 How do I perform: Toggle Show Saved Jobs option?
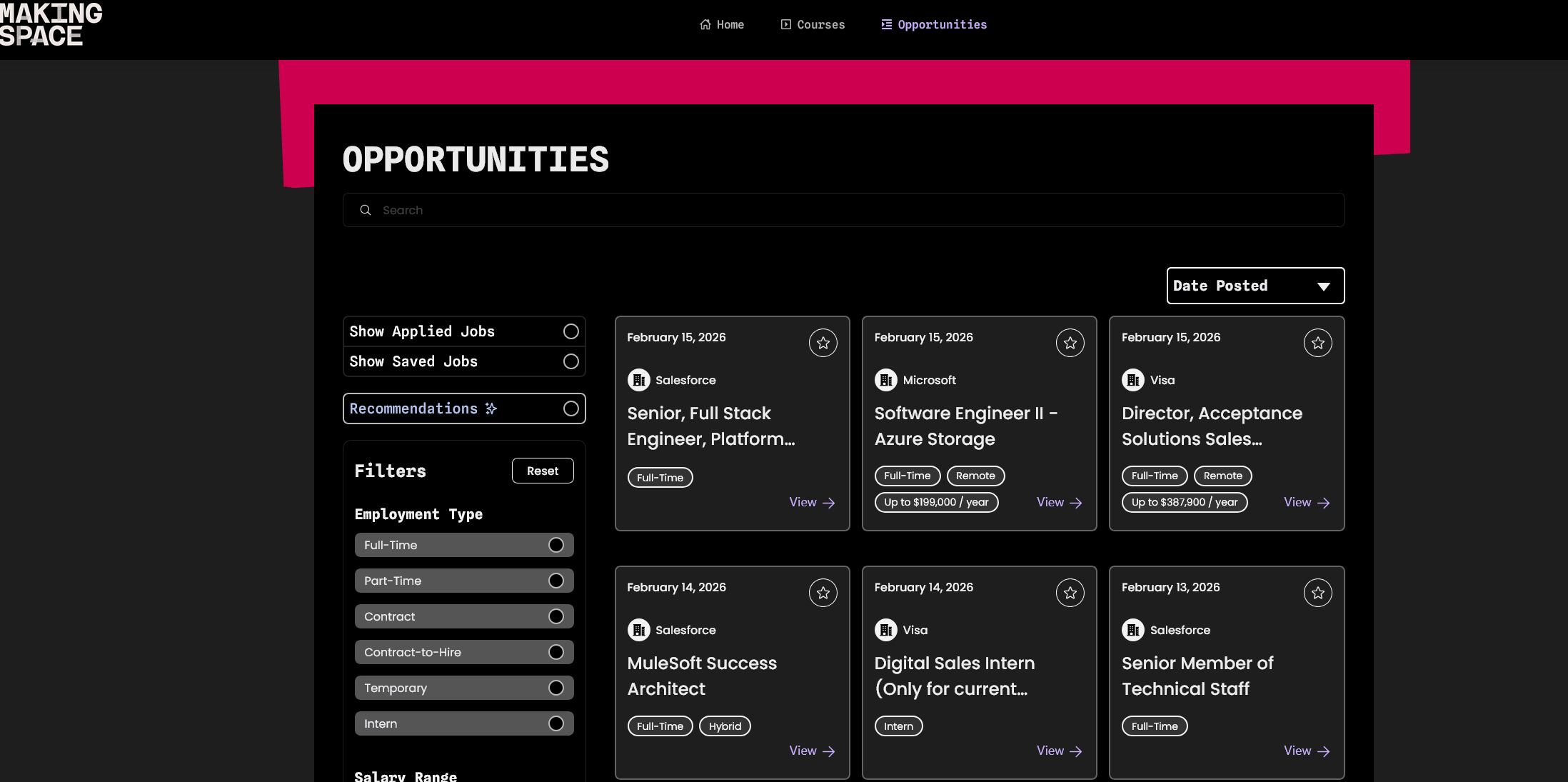pyautogui.click(x=571, y=361)
